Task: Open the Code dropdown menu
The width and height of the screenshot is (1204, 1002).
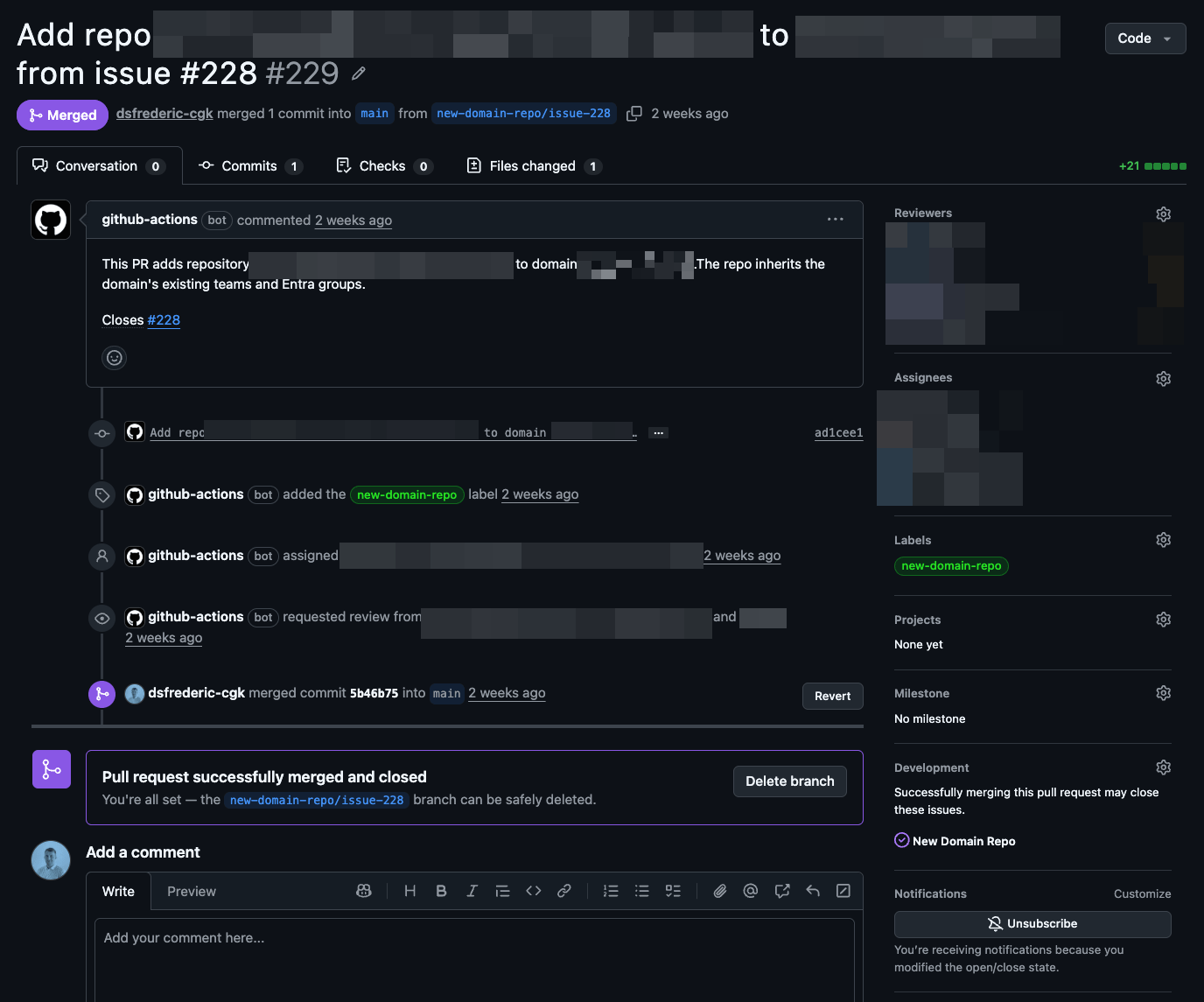Action: [x=1144, y=38]
